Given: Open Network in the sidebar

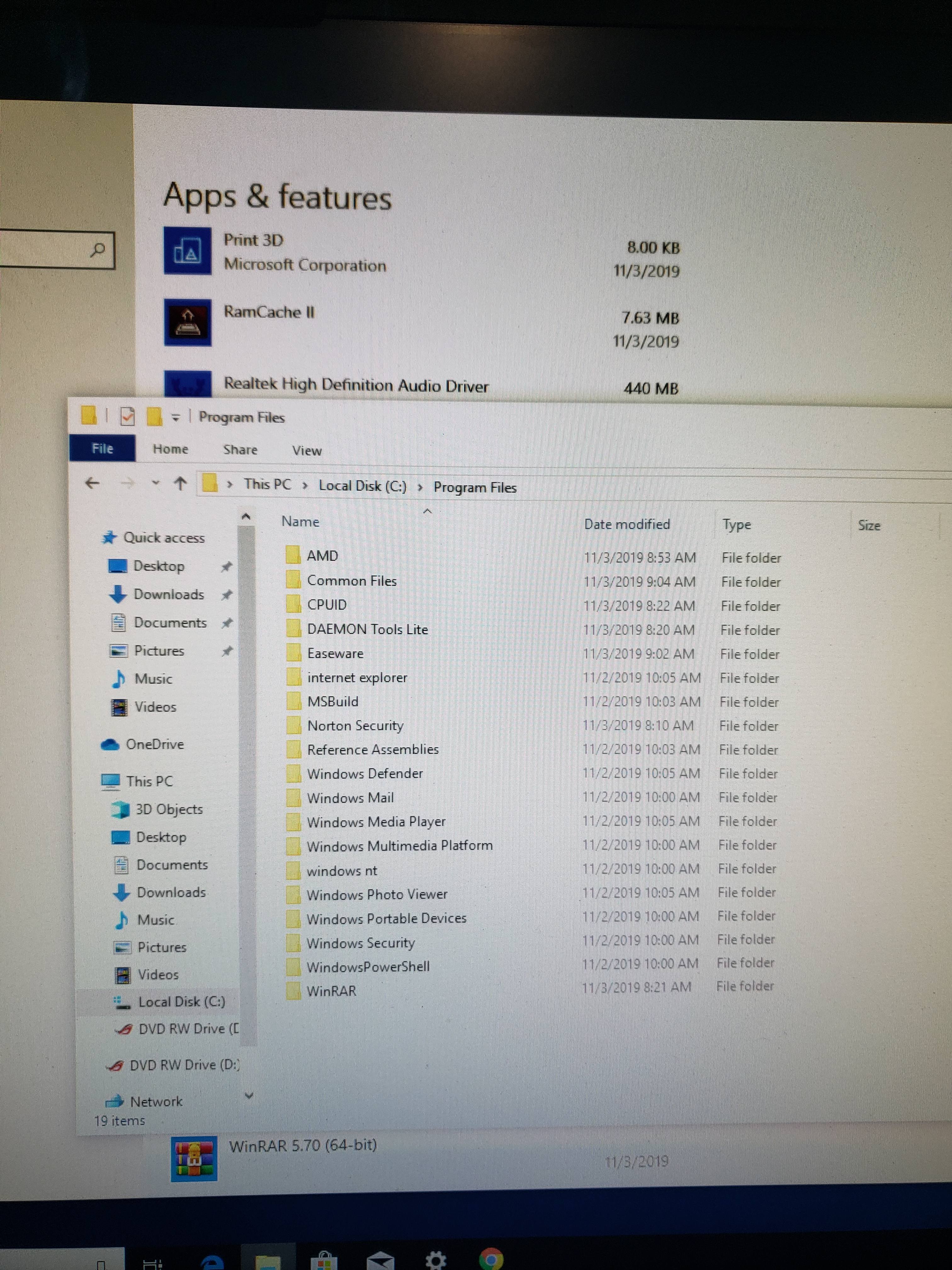Looking at the screenshot, I should [x=144, y=1101].
